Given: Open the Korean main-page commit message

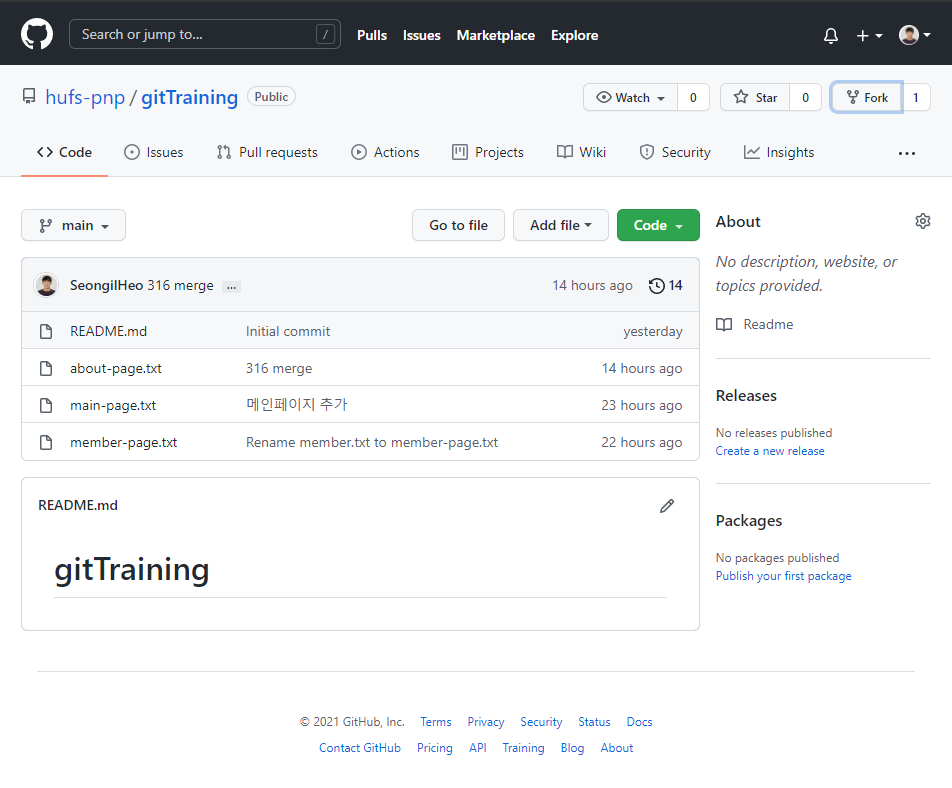Looking at the screenshot, I should point(296,405).
